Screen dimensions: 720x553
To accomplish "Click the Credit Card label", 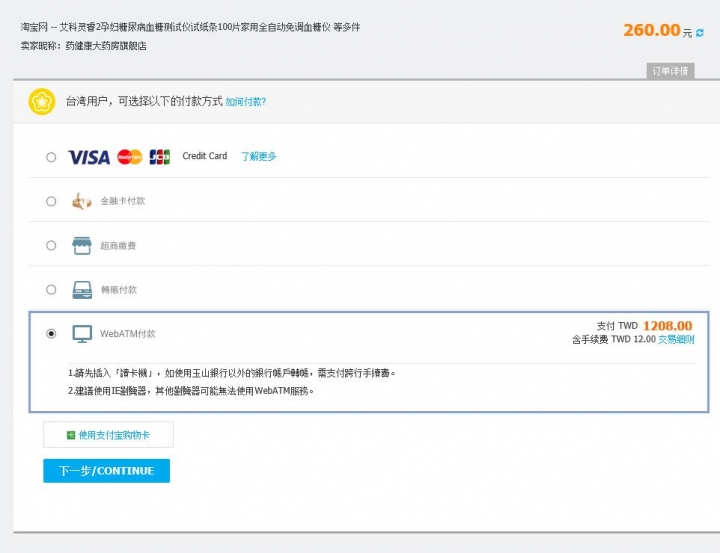I will 205,156.
